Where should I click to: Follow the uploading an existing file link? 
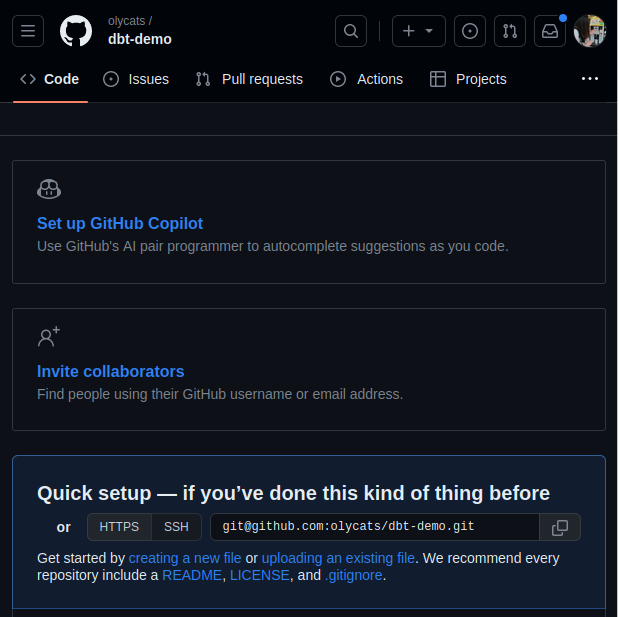point(338,558)
